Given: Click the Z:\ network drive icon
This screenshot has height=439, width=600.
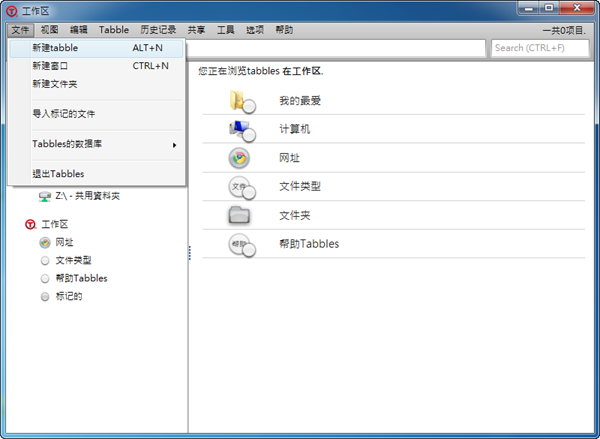Looking at the screenshot, I should tap(45, 196).
